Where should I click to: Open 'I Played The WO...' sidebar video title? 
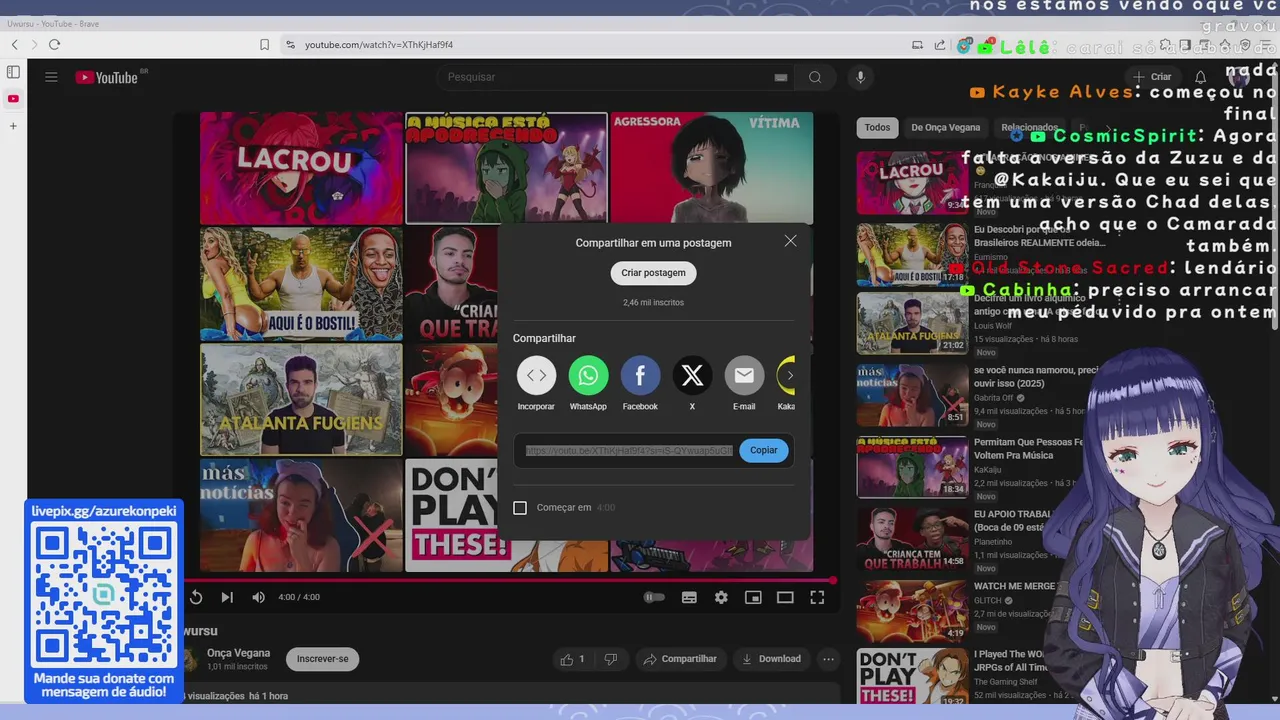(x=1010, y=661)
